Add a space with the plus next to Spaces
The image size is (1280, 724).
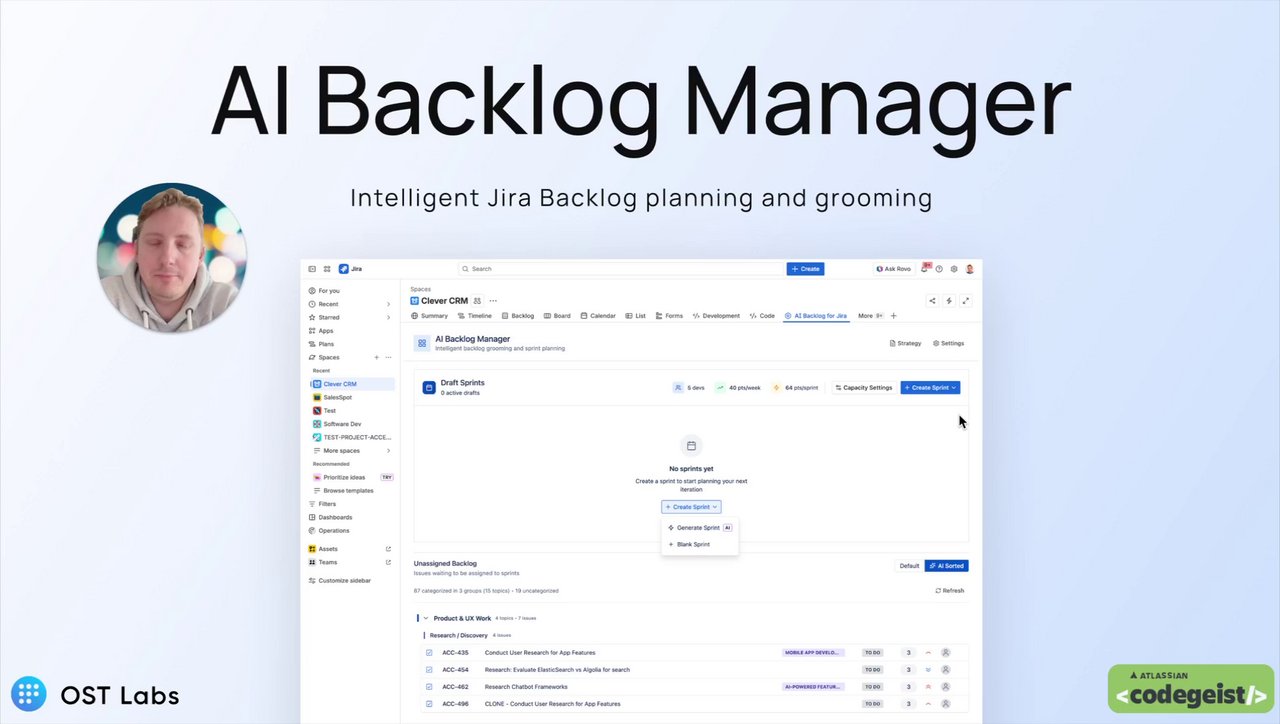[x=376, y=357]
